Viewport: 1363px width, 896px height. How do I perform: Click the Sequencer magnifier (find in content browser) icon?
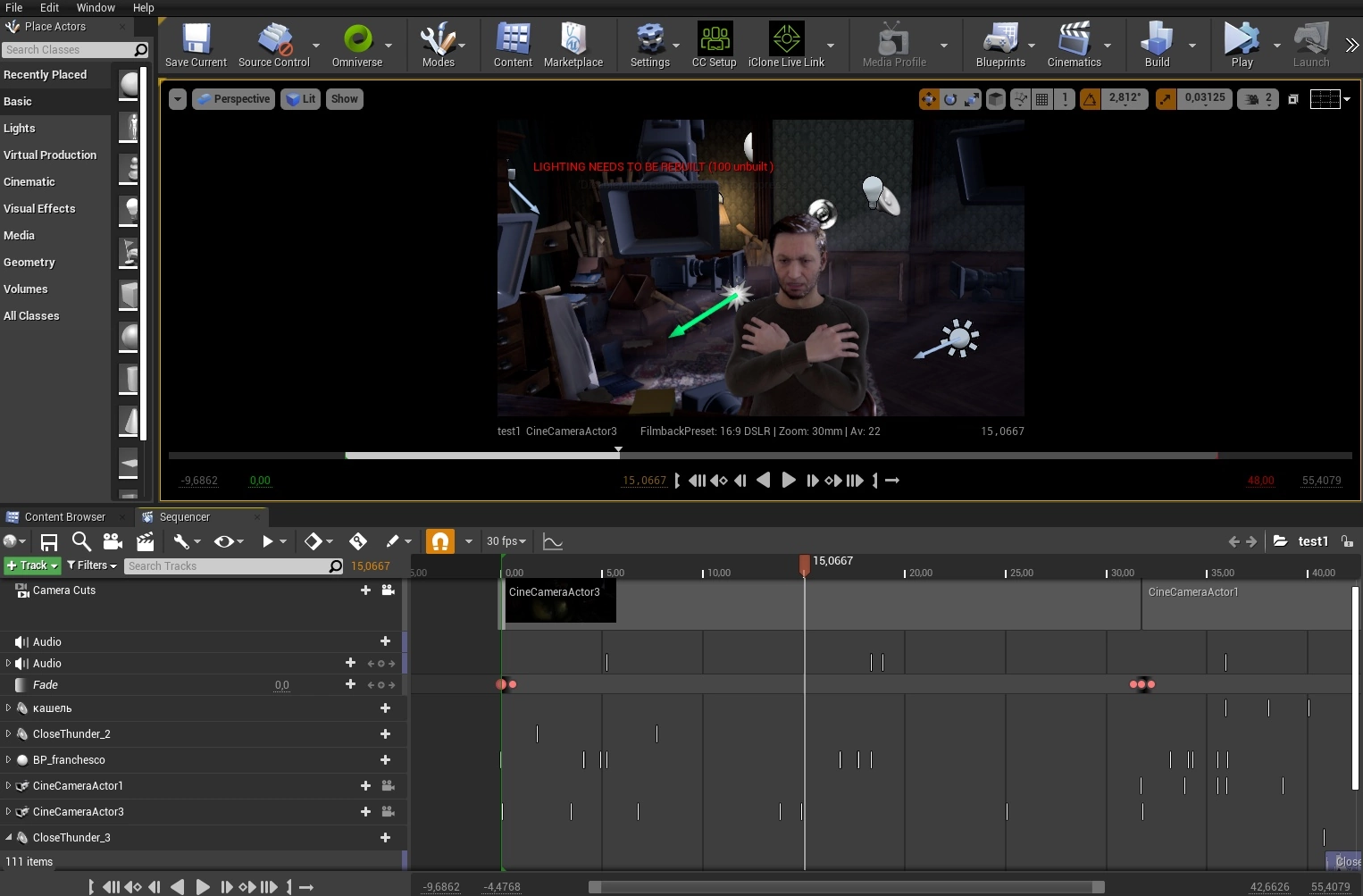click(81, 541)
